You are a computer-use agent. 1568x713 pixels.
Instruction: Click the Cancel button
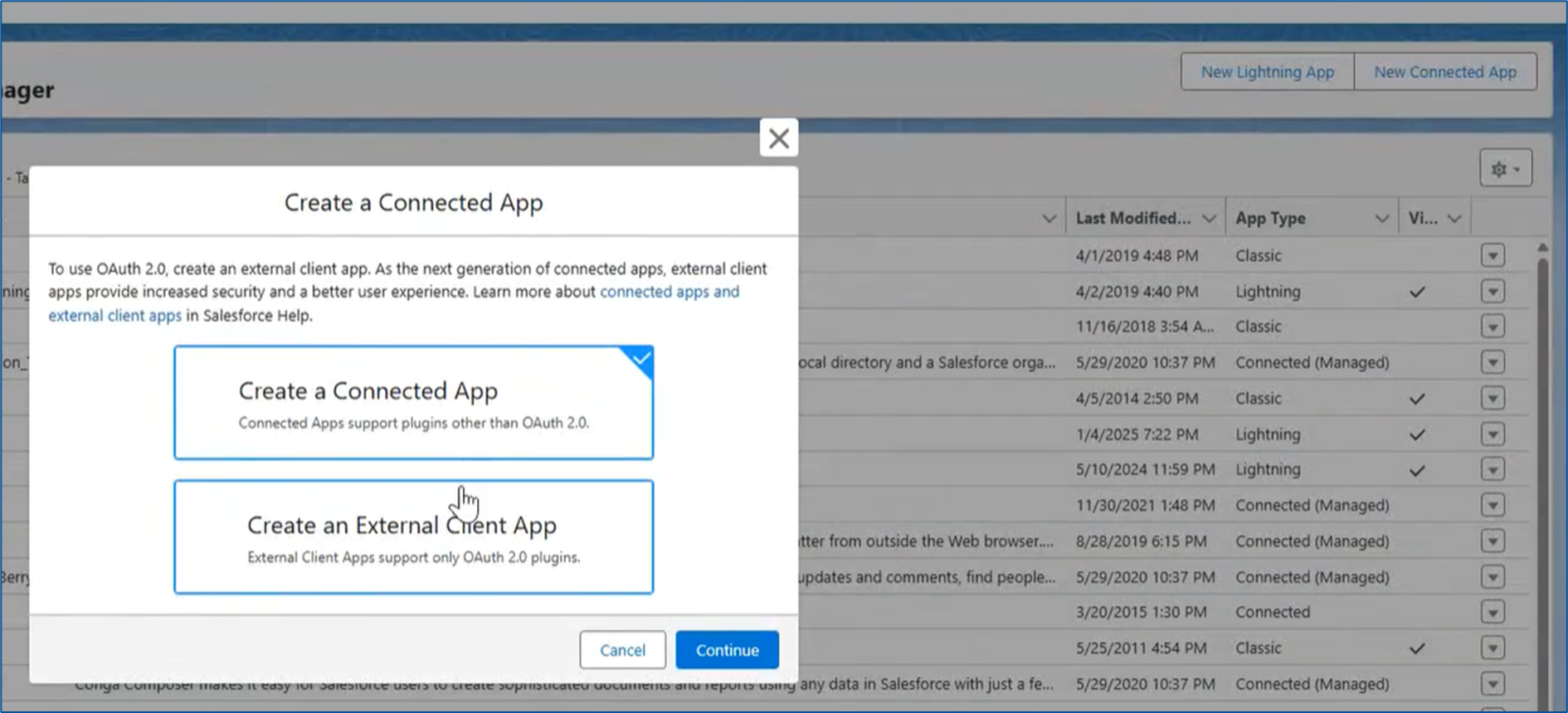pos(622,650)
